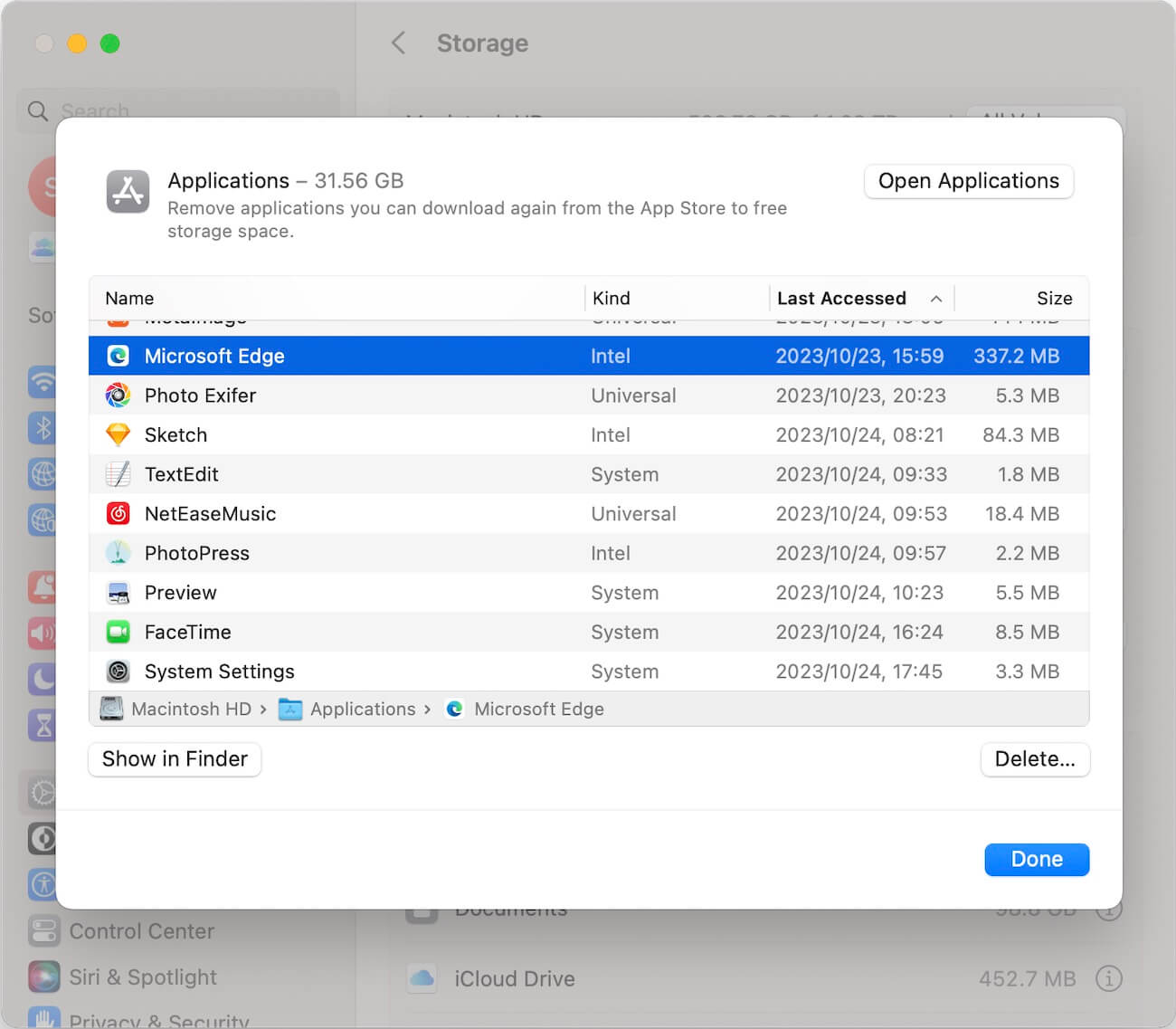Select the PhotoPress row name
1176x1029 pixels.
tap(196, 553)
